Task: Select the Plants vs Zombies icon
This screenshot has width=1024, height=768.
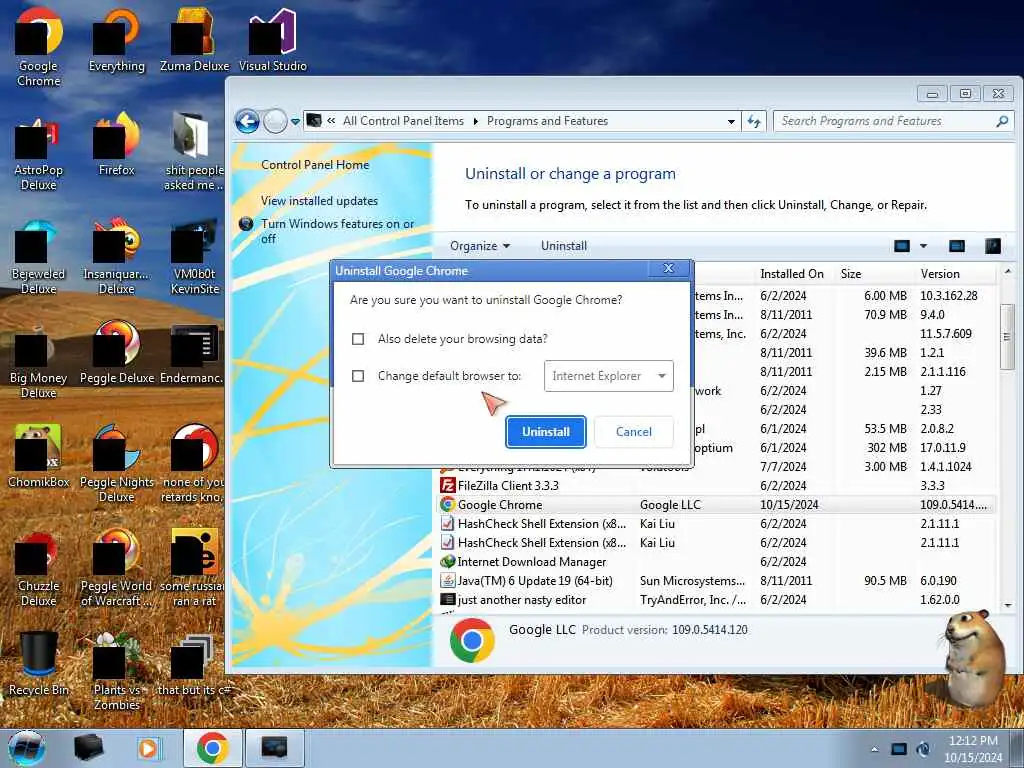Action: pyautogui.click(x=117, y=671)
